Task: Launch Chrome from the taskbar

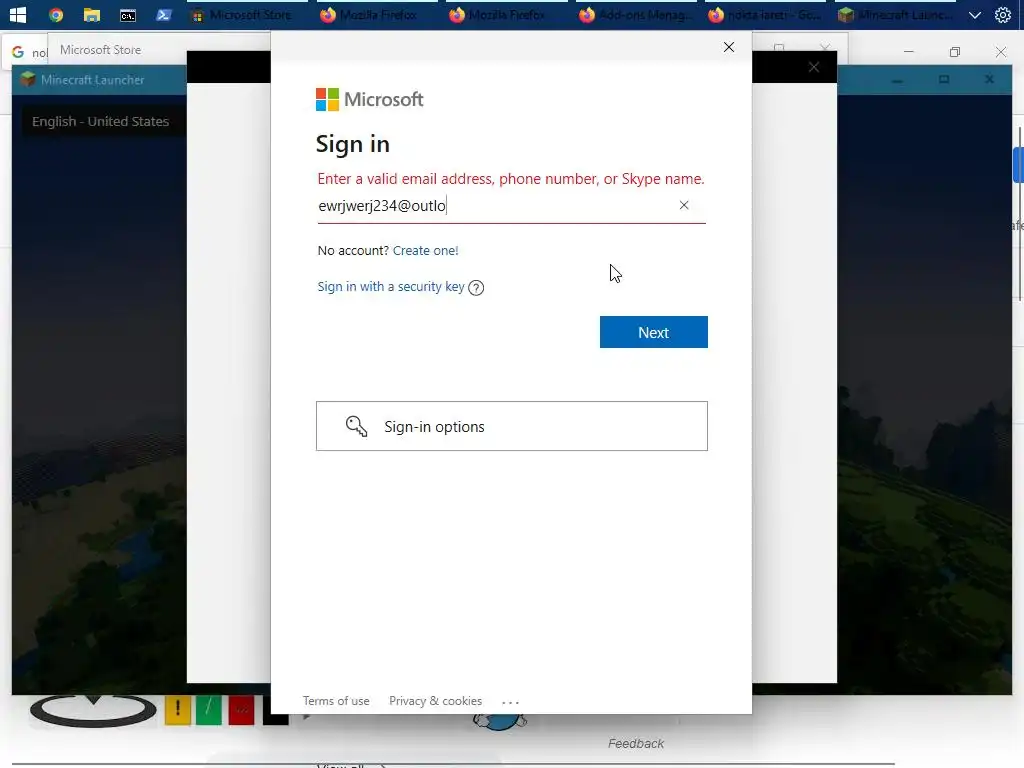Action: (x=56, y=14)
